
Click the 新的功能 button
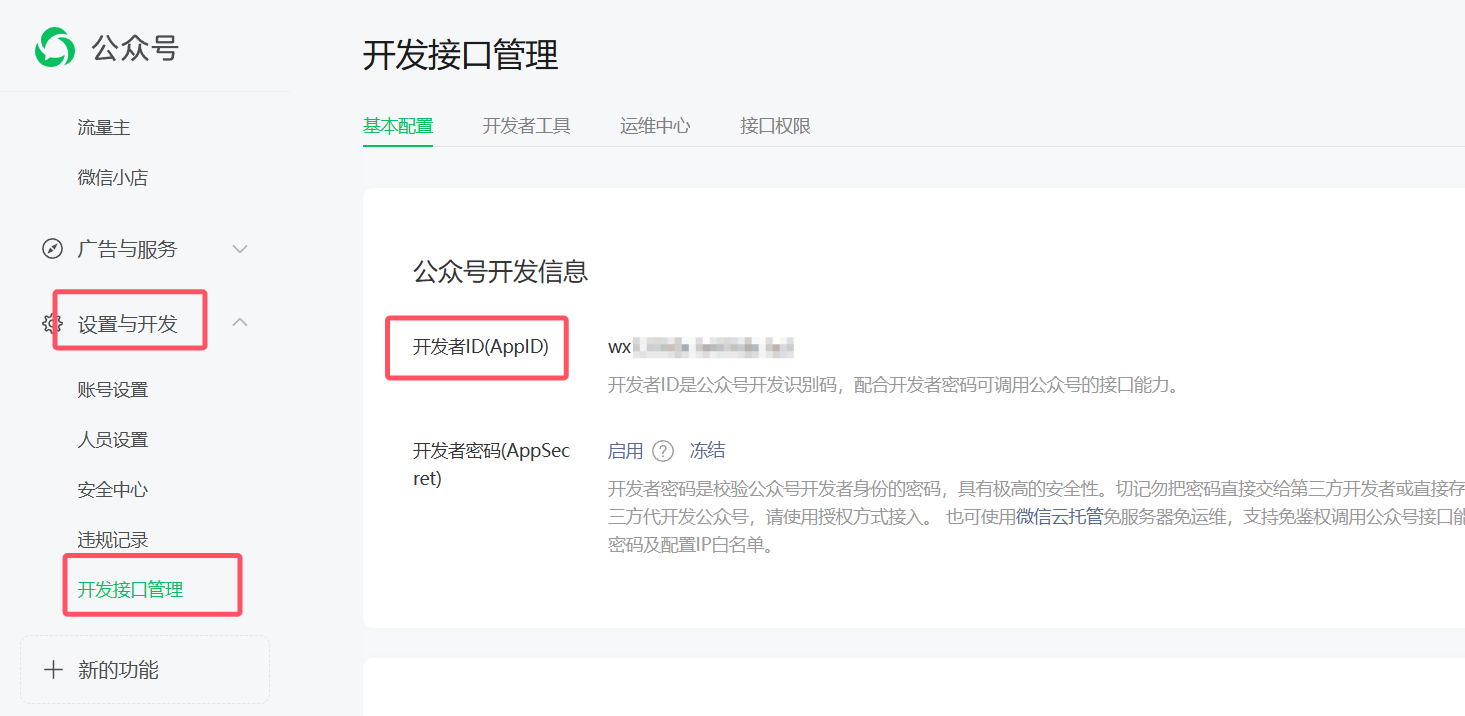(x=145, y=670)
